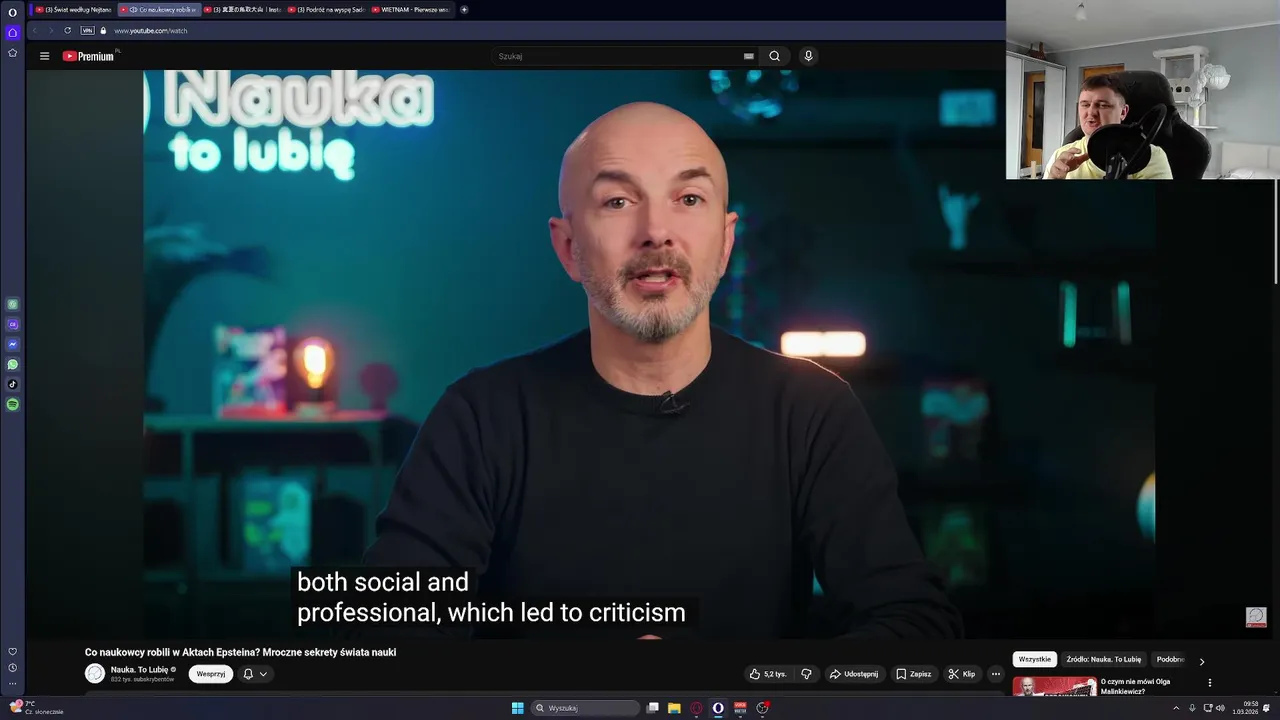Open the YouTube hamburger guide menu
Image resolution: width=1280 pixels, height=720 pixels.
click(x=44, y=56)
